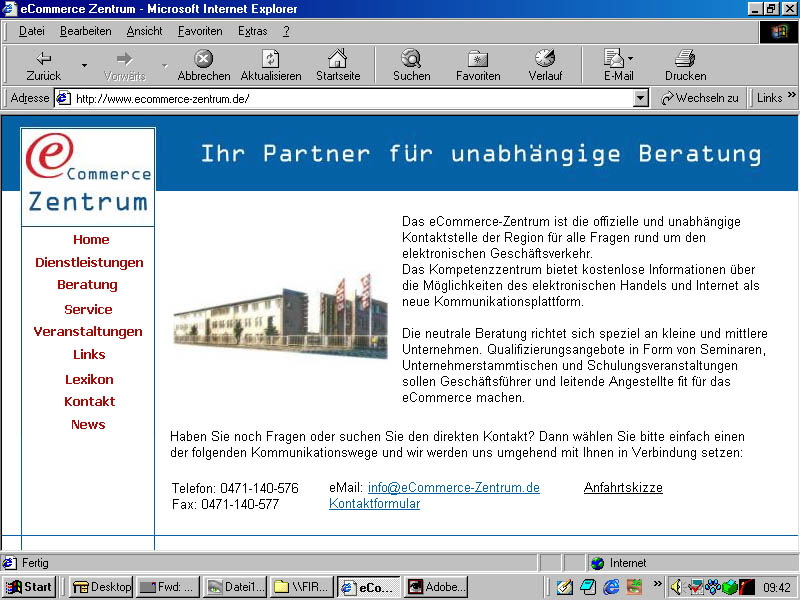Image resolution: width=800 pixels, height=600 pixels.
Task: Open the Service navigation link
Action: pyautogui.click(x=88, y=309)
